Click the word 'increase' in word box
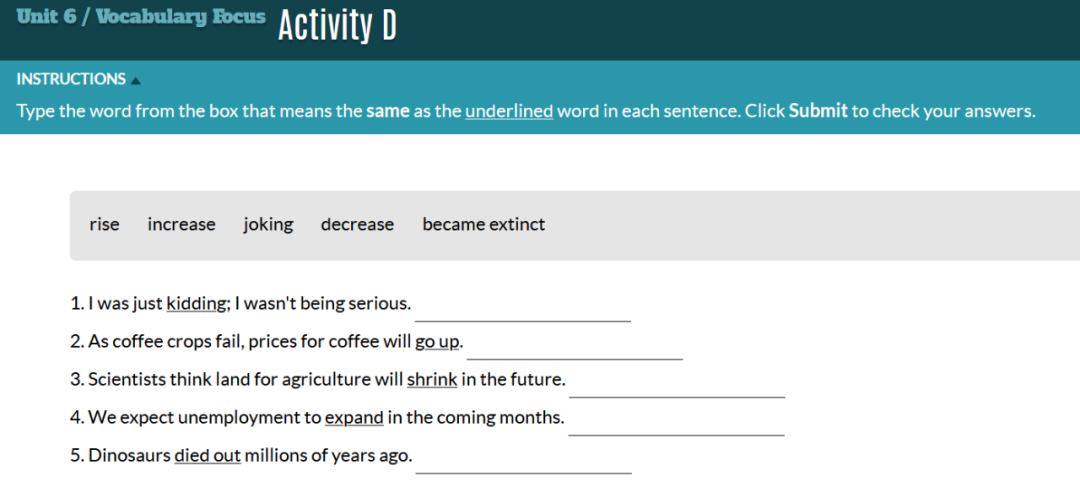Image resolution: width=1080 pixels, height=498 pixels. click(x=181, y=225)
